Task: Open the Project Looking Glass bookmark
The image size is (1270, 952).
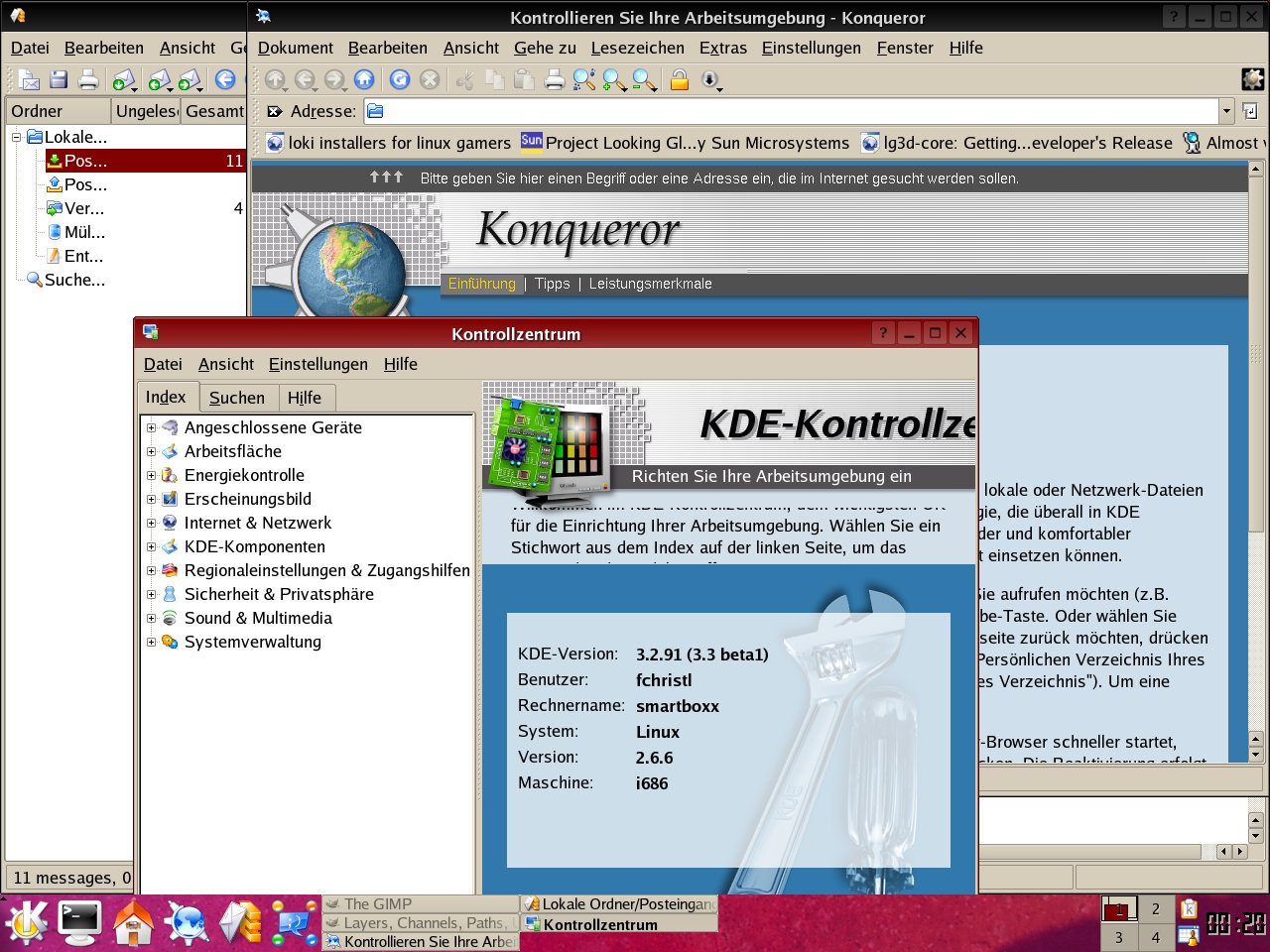Action: pyautogui.click(x=686, y=143)
